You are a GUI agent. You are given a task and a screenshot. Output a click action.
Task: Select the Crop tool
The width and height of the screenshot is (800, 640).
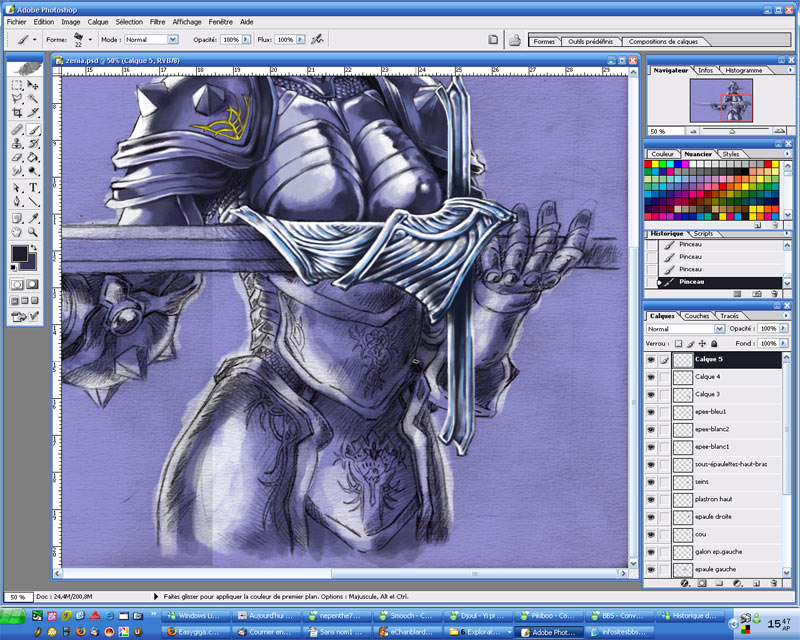[x=17, y=112]
